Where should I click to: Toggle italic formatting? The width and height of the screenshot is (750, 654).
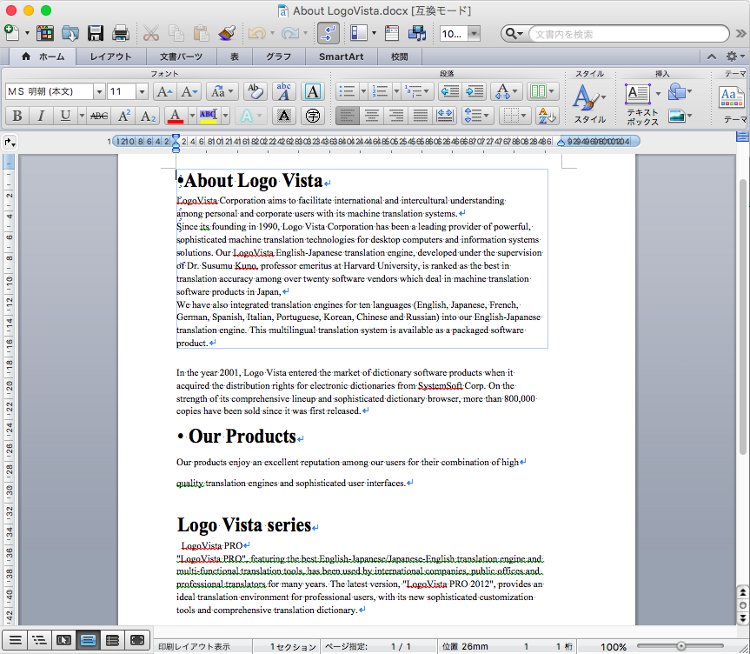pyautogui.click(x=41, y=116)
